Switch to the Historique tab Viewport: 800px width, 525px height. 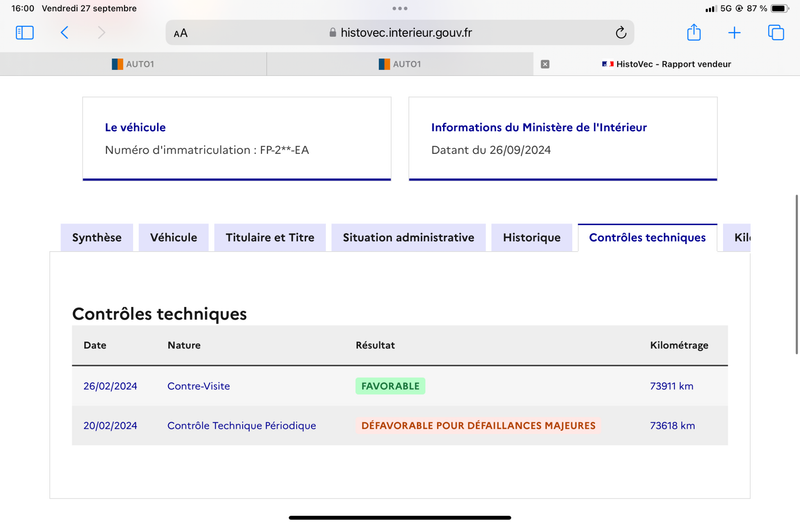tap(532, 237)
